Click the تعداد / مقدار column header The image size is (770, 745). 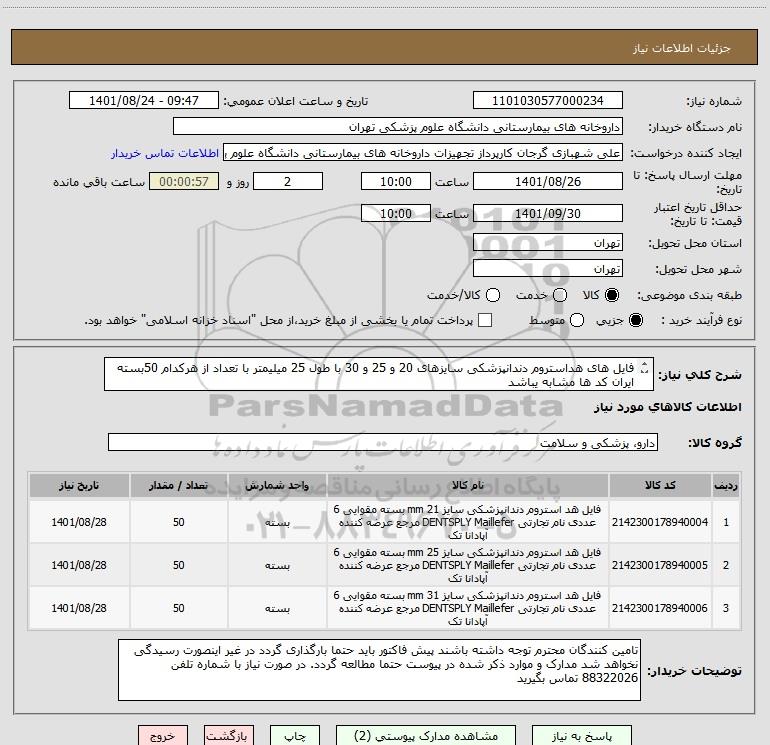pyautogui.click(x=178, y=486)
